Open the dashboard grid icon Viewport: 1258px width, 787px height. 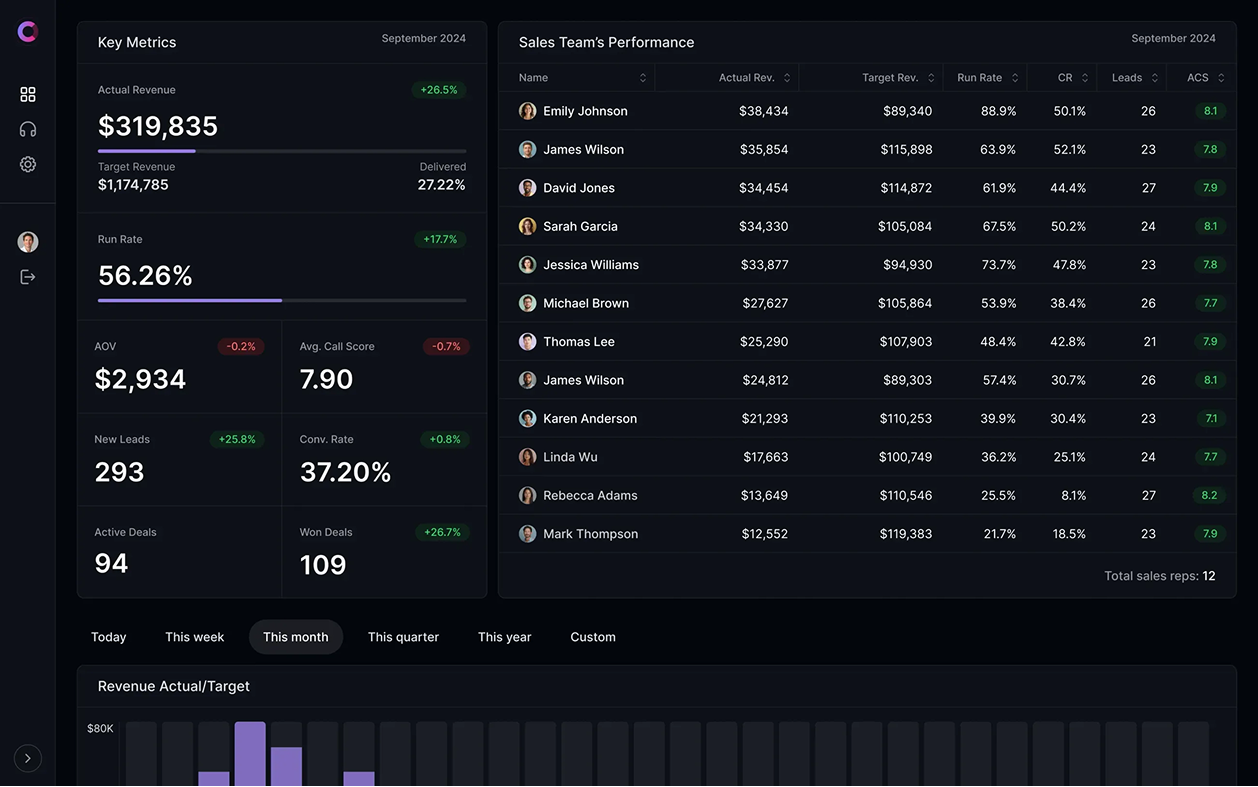28,94
